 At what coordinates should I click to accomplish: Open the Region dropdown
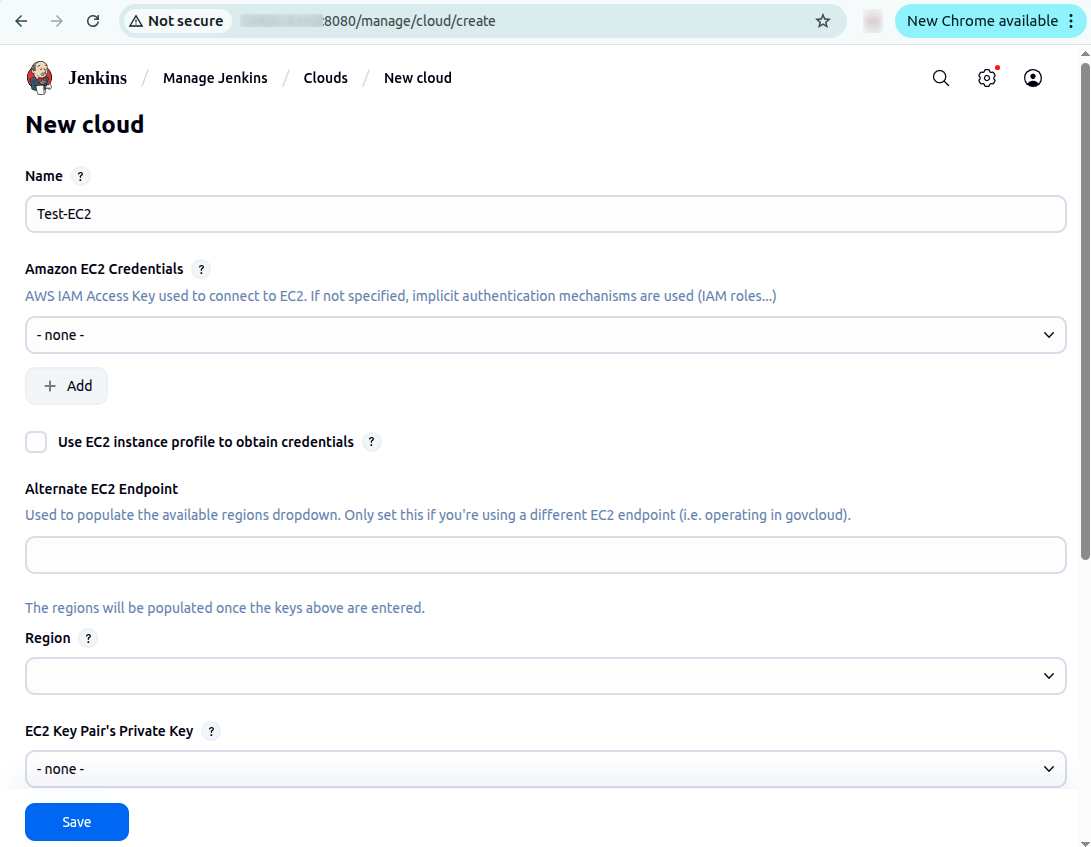point(545,676)
